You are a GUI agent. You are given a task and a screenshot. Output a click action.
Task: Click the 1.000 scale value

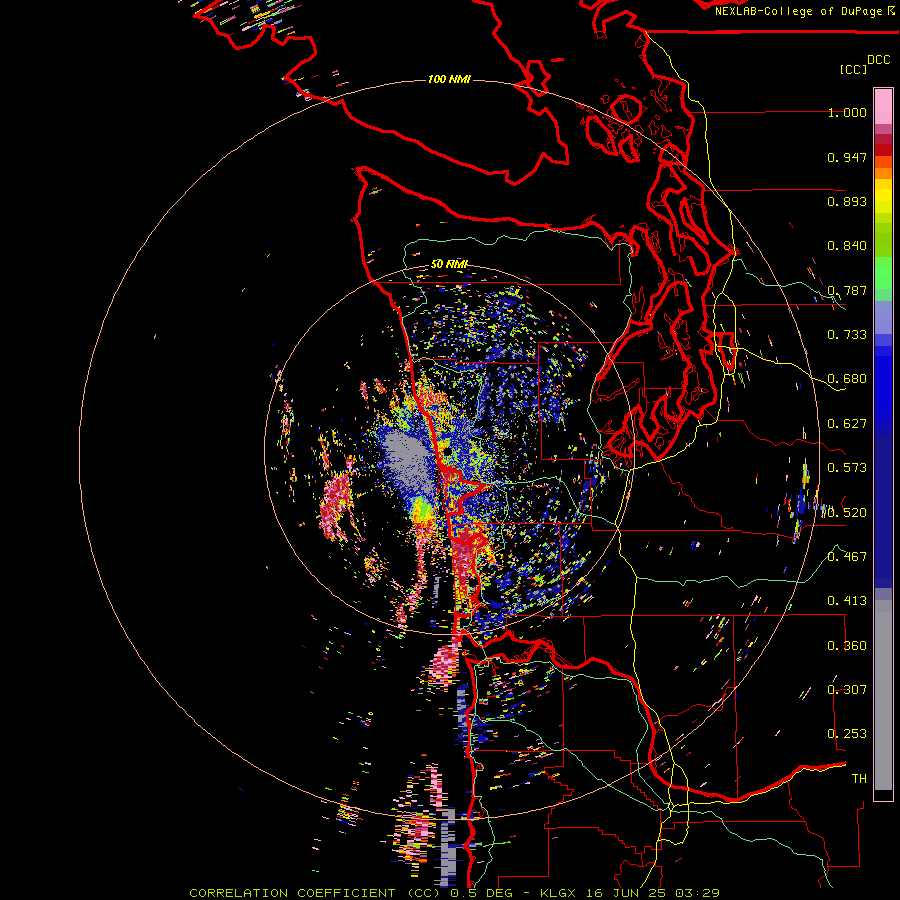click(847, 112)
